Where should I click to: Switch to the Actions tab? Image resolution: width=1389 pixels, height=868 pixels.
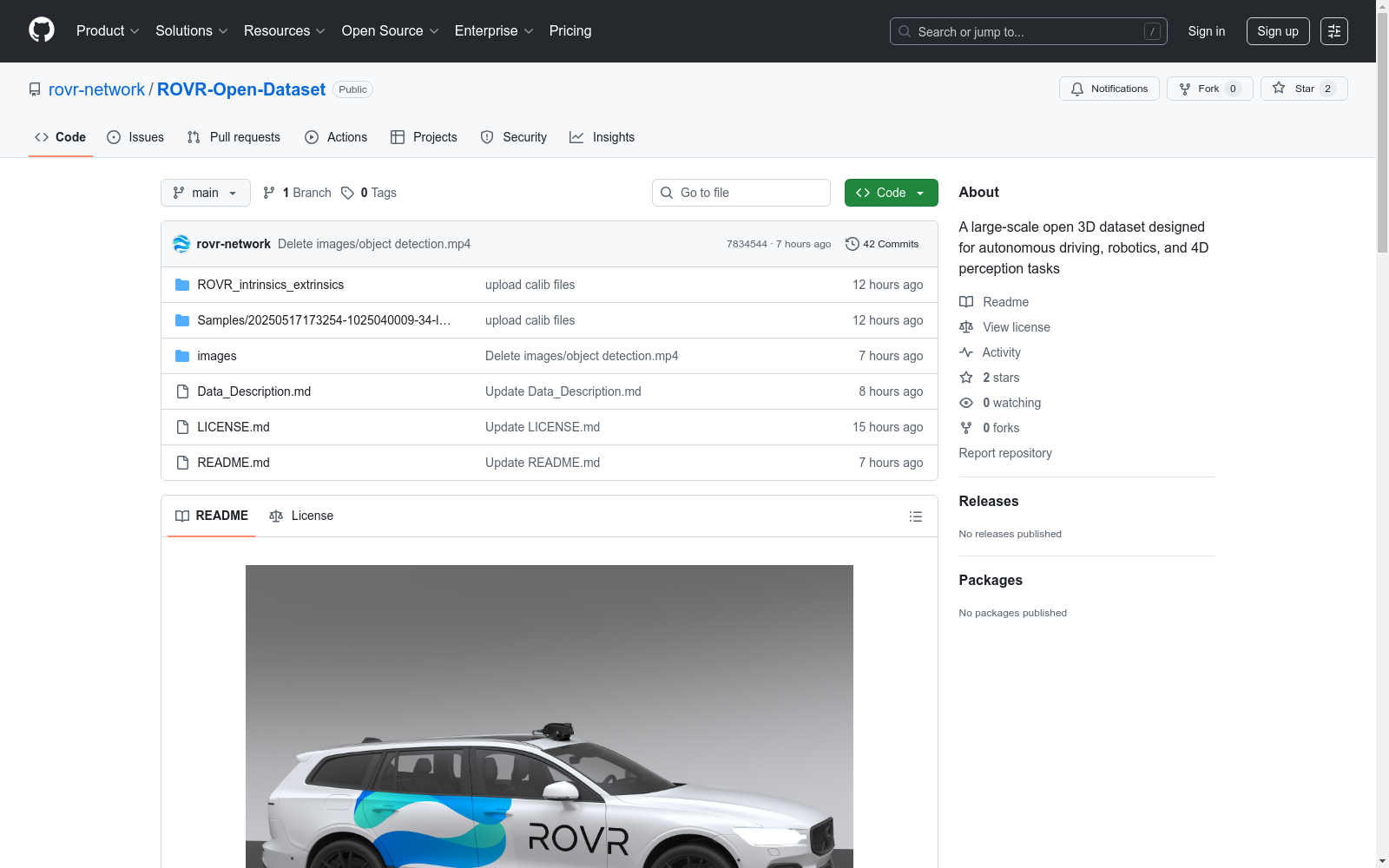click(x=336, y=137)
